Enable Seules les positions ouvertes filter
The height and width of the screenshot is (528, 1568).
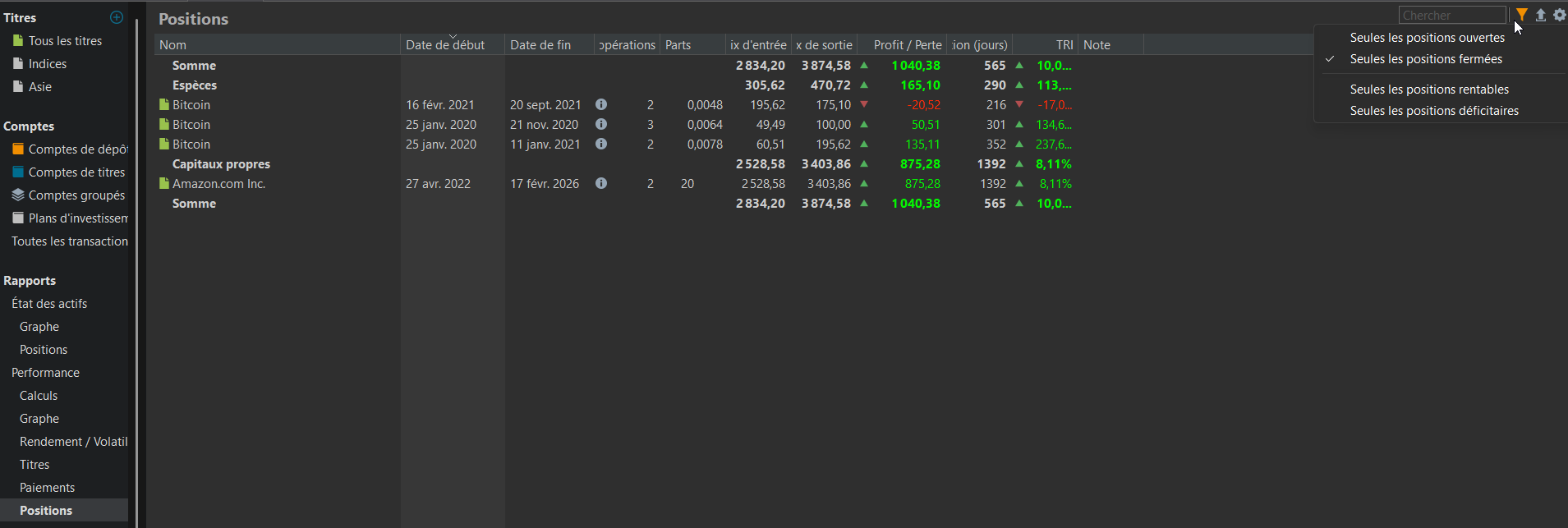pos(1427,38)
